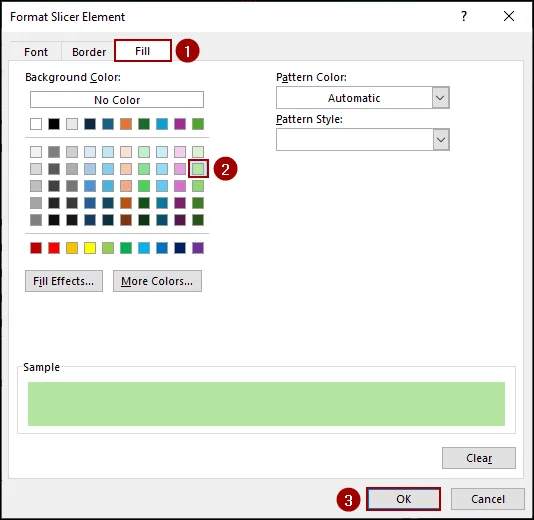Switch to the Font tab
The width and height of the screenshot is (534, 520).
pos(36,52)
